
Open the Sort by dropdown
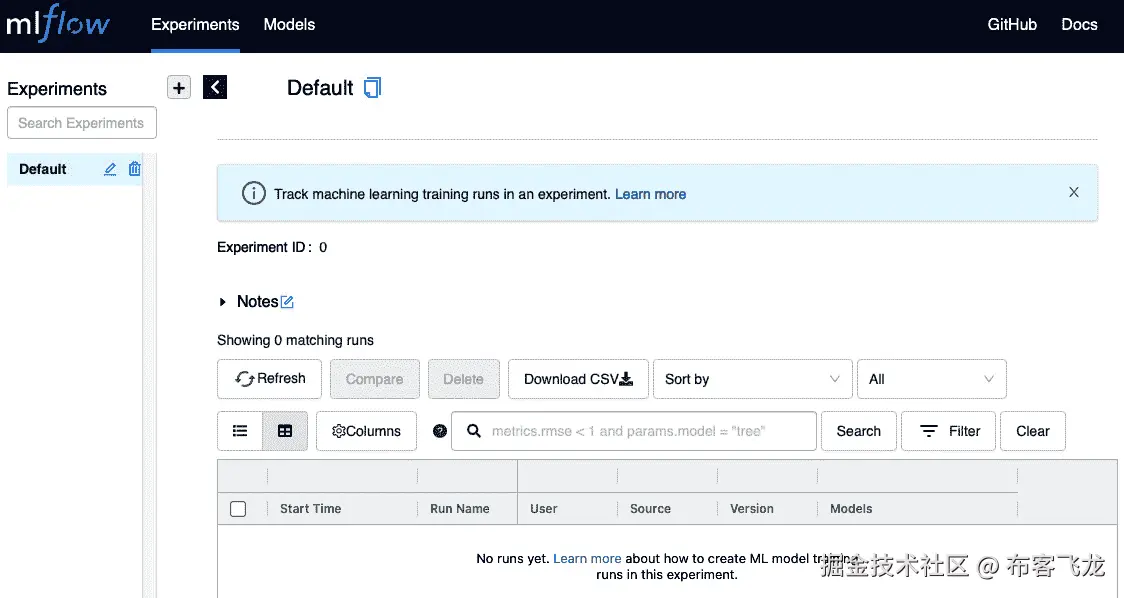[752, 379]
